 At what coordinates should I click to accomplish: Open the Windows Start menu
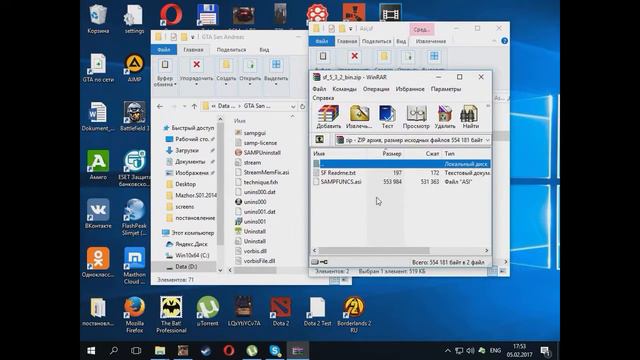91,351
